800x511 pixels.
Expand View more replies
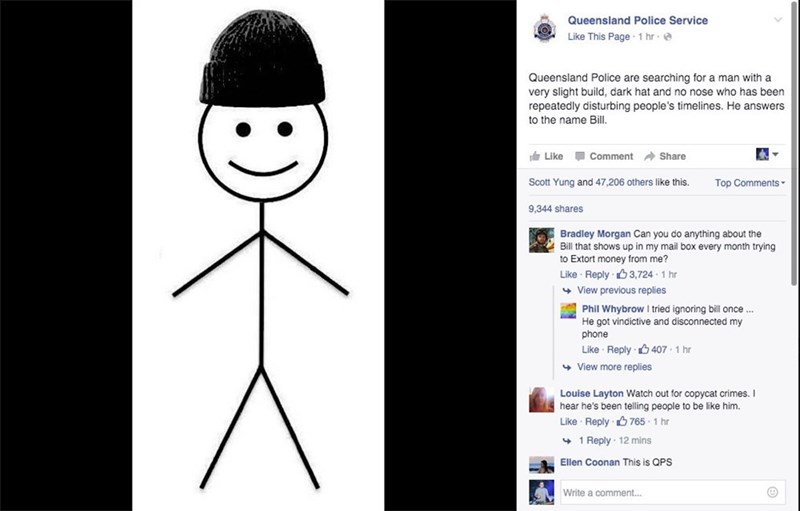point(614,367)
